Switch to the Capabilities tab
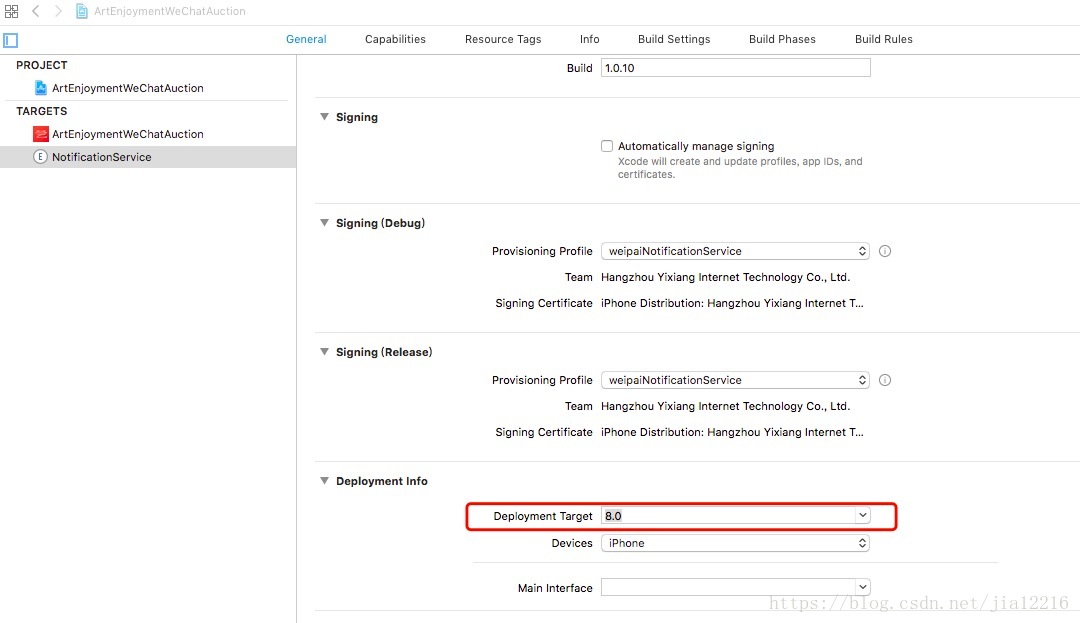 click(x=395, y=39)
